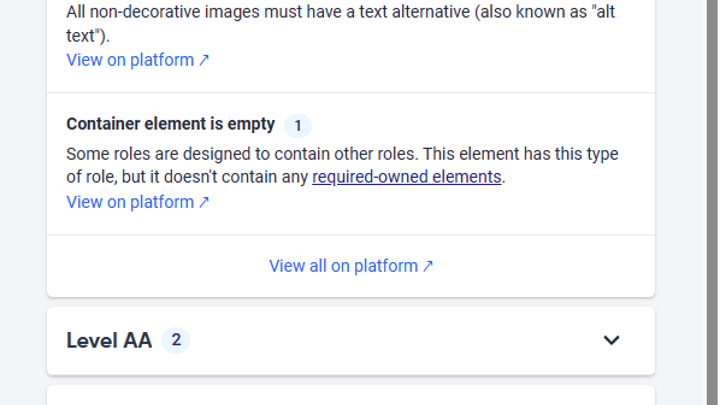Click the empty space in the Level AA header

[400, 340]
